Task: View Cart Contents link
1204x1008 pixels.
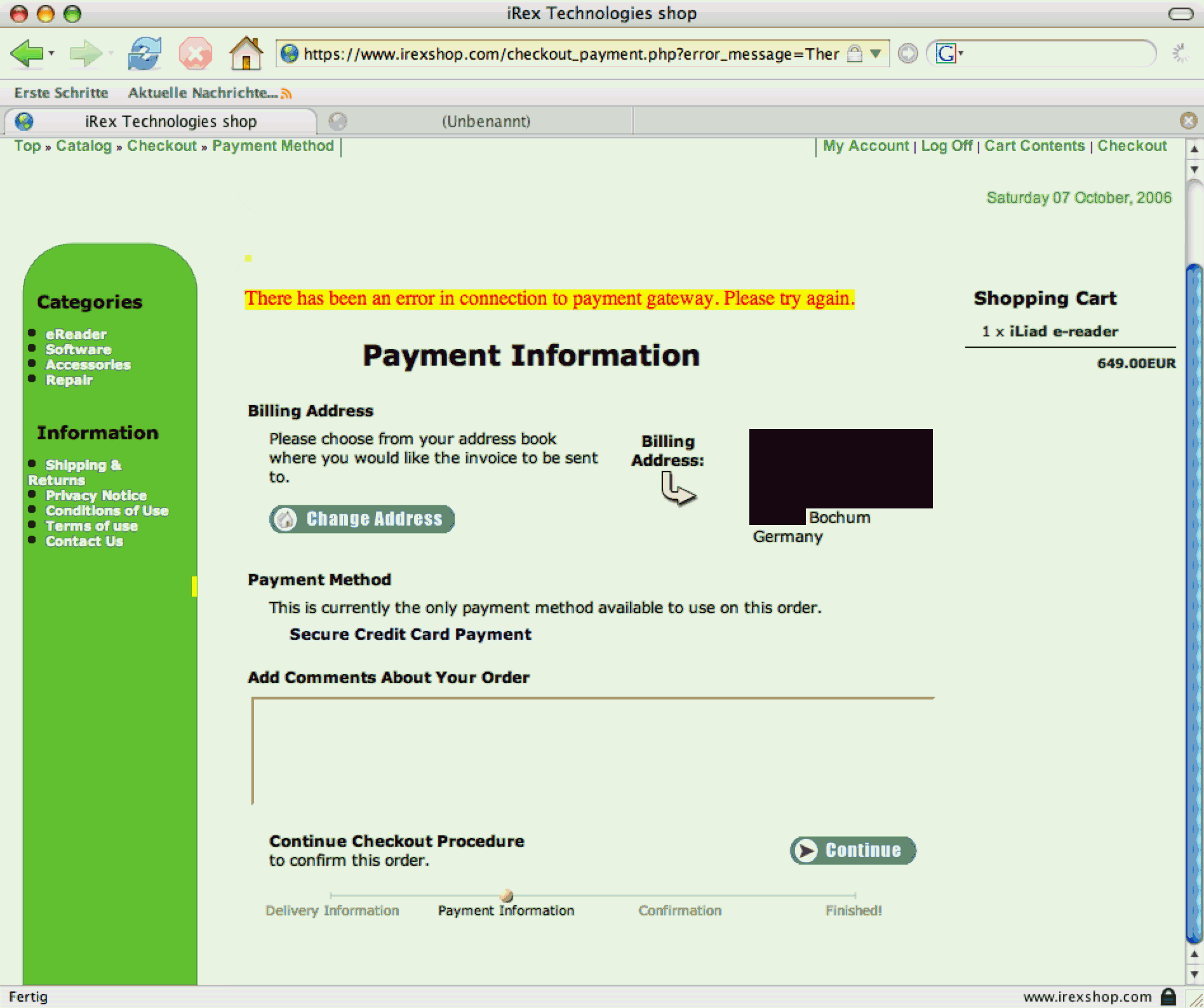Action: point(1034,146)
